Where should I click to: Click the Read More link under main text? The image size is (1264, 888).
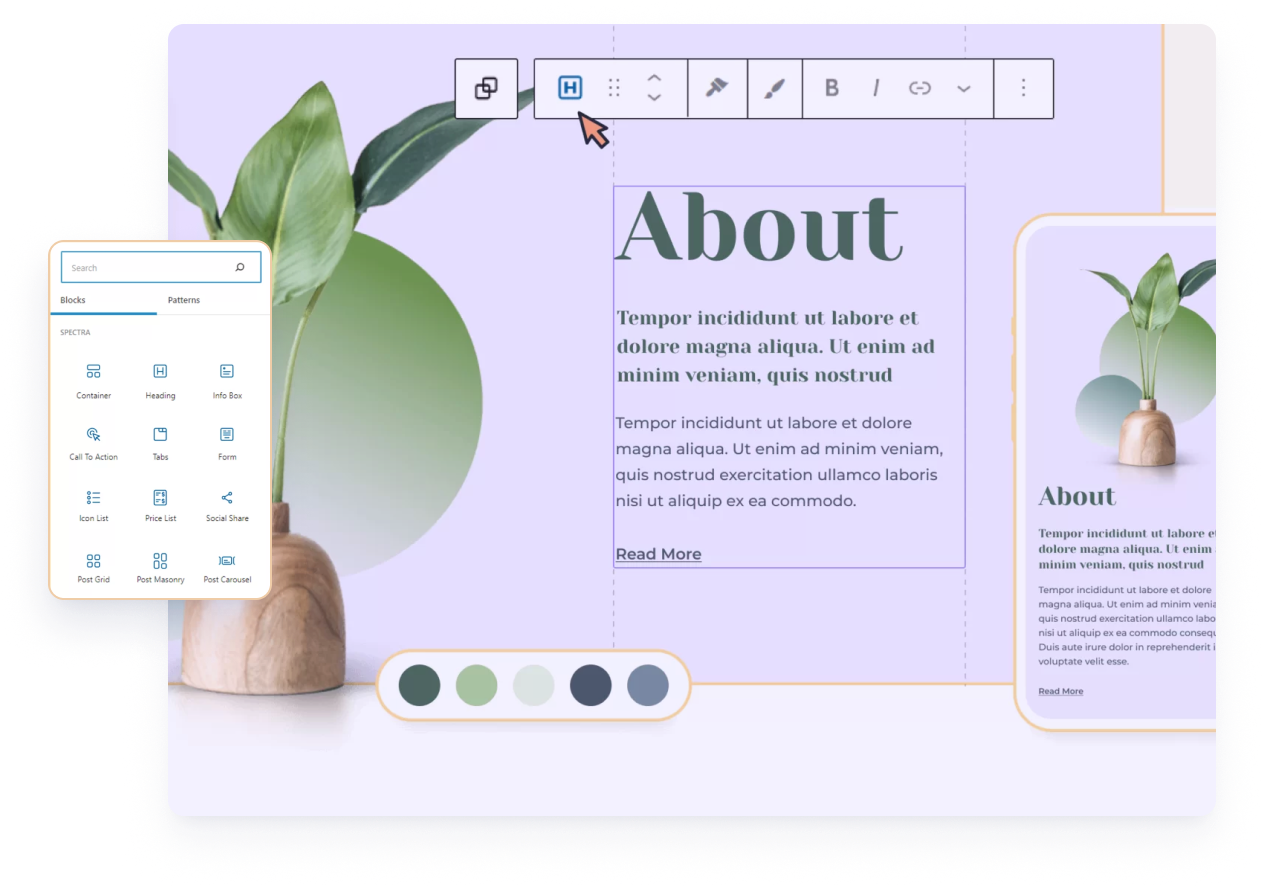658,554
